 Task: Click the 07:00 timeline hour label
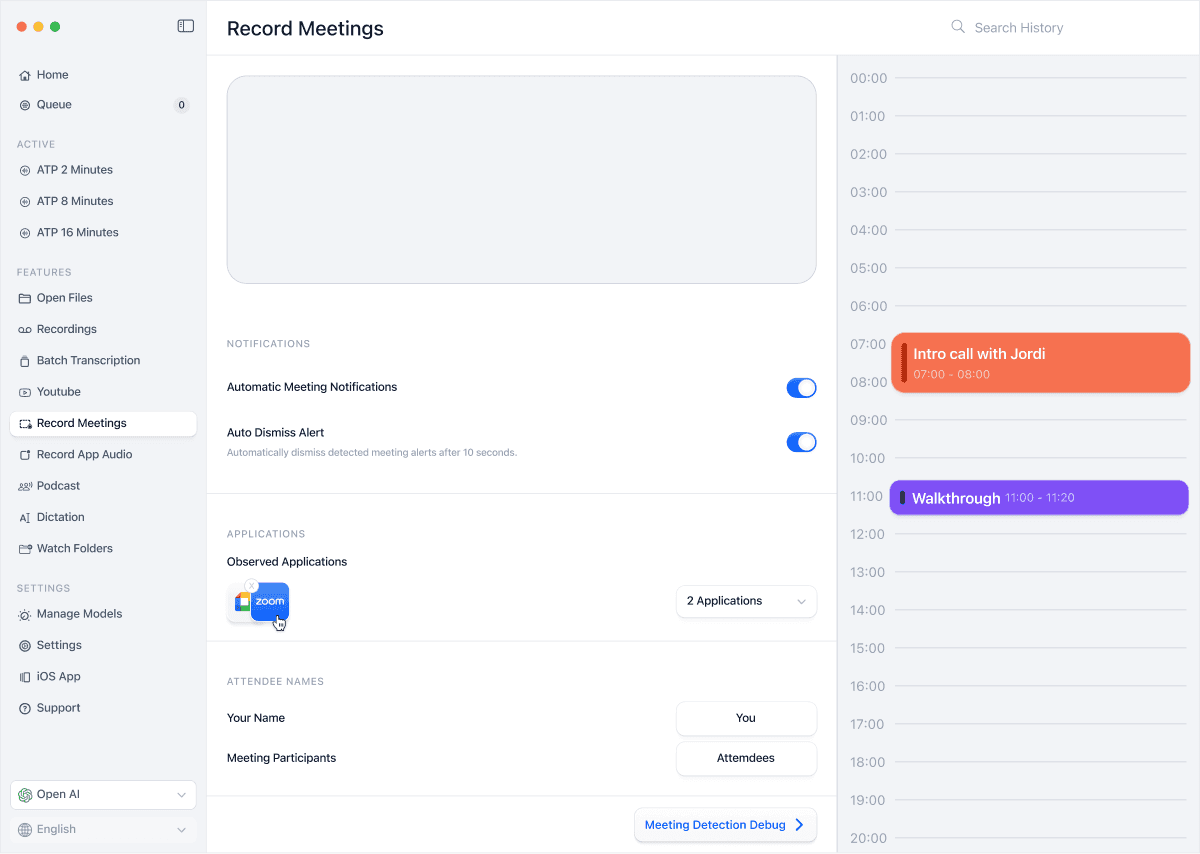click(x=868, y=344)
